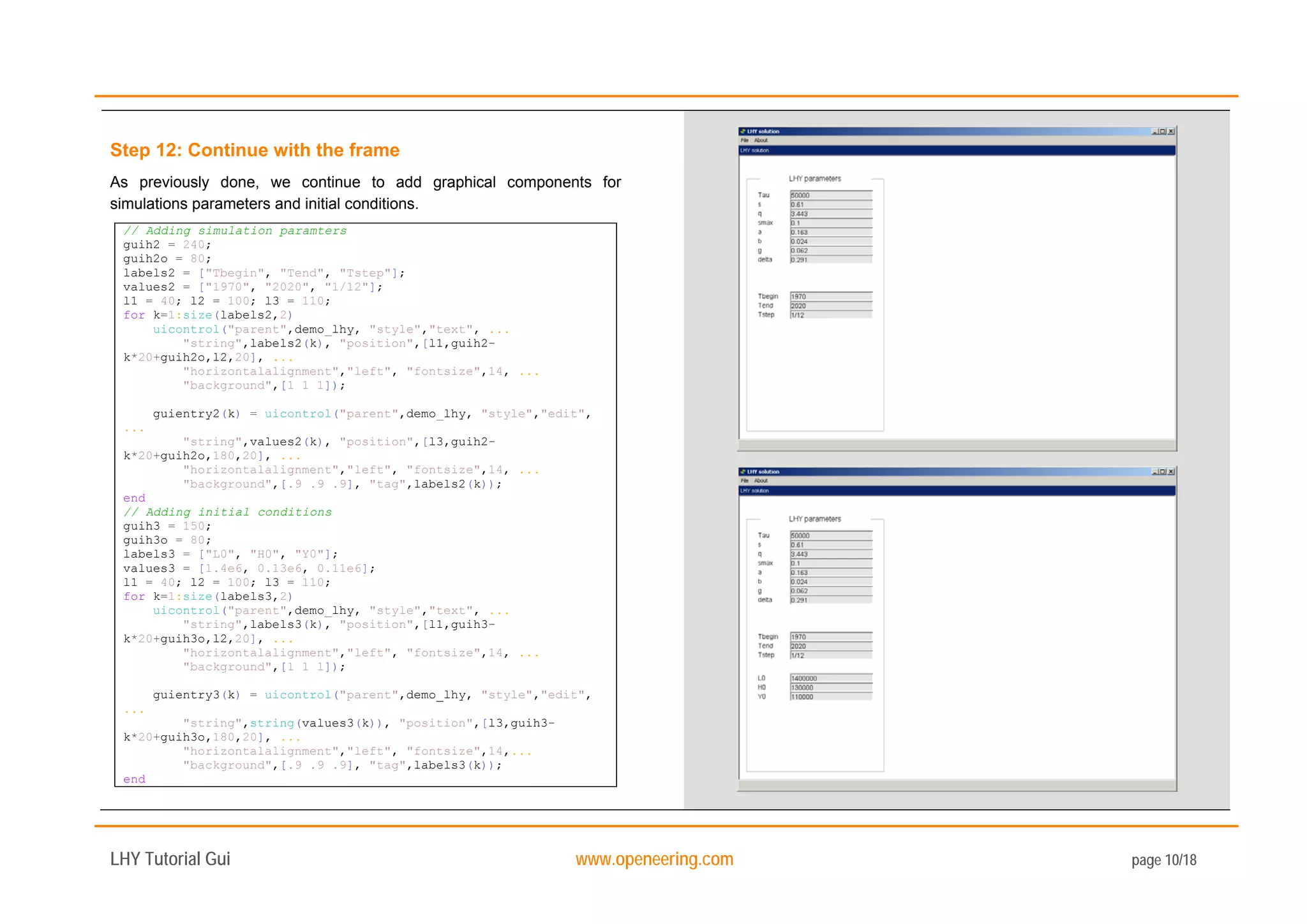Open the www.openeering.com footer link
The height and width of the screenshot is (924, 1307).
click(654, 859)
